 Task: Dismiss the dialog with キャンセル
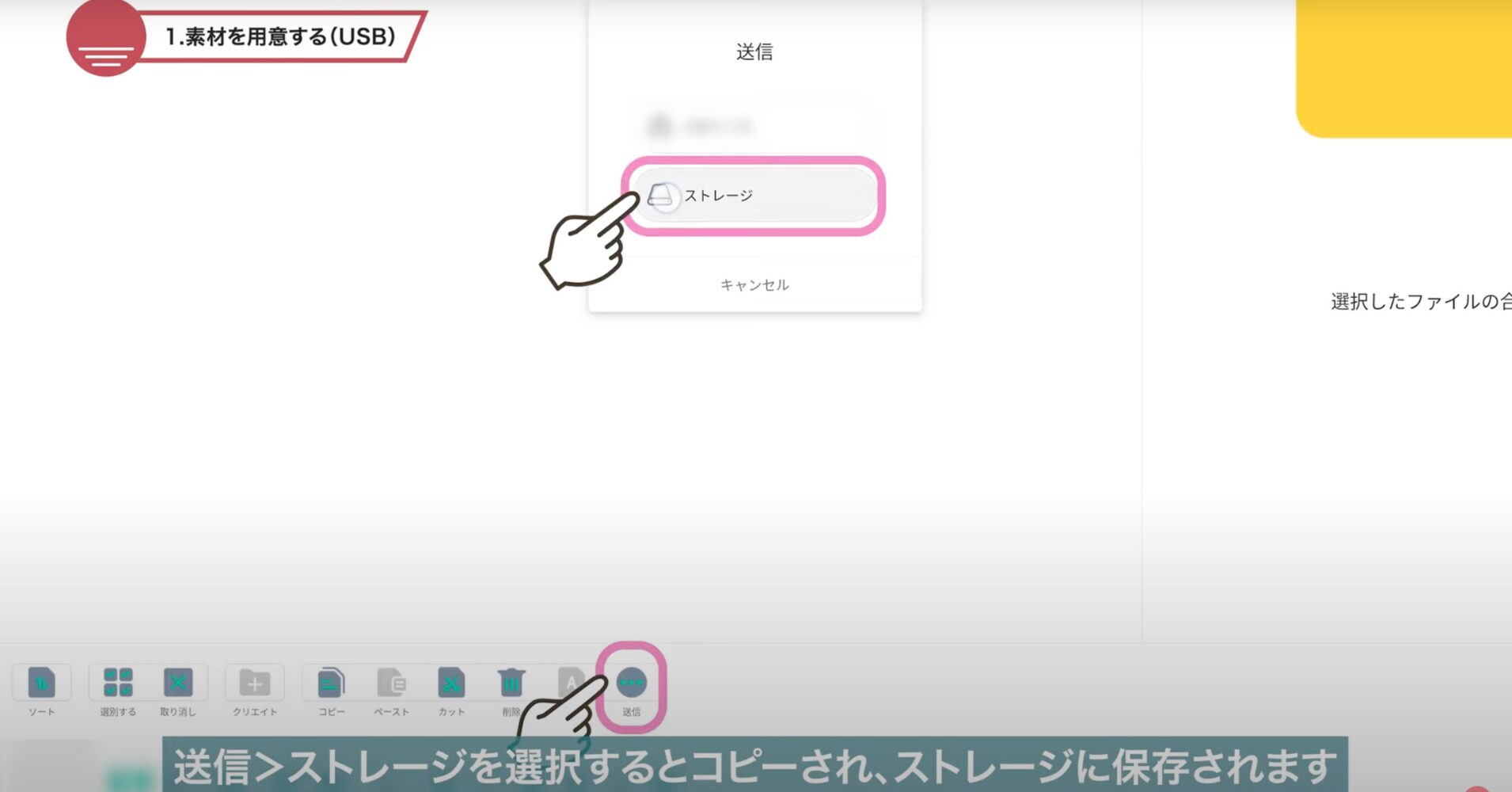click(754, 285)
